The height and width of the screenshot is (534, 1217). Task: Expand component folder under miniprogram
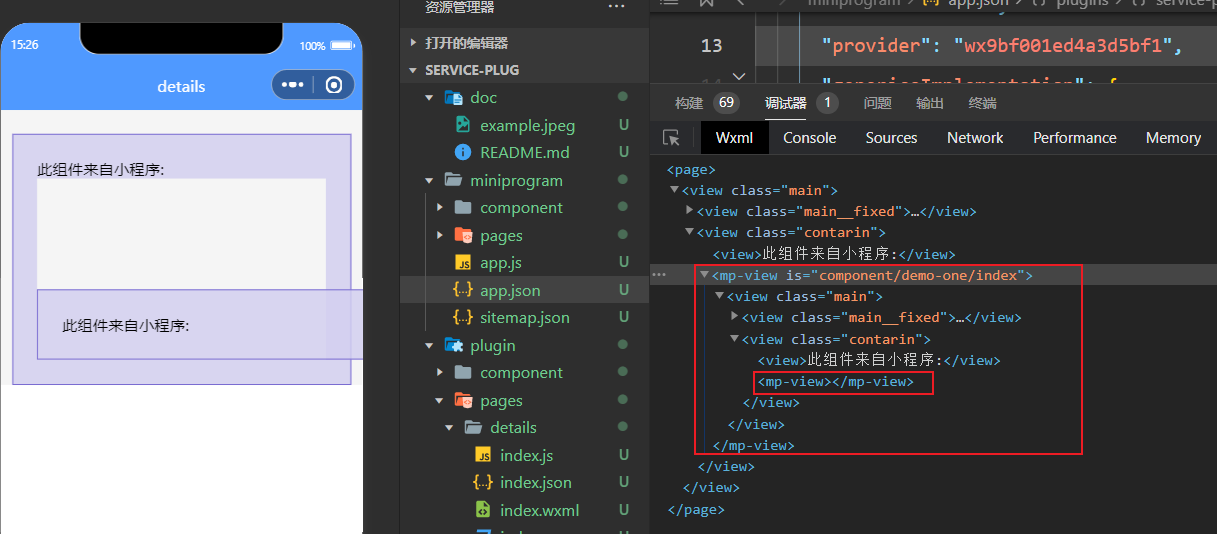pyautogui.click(x=439, y=207)
